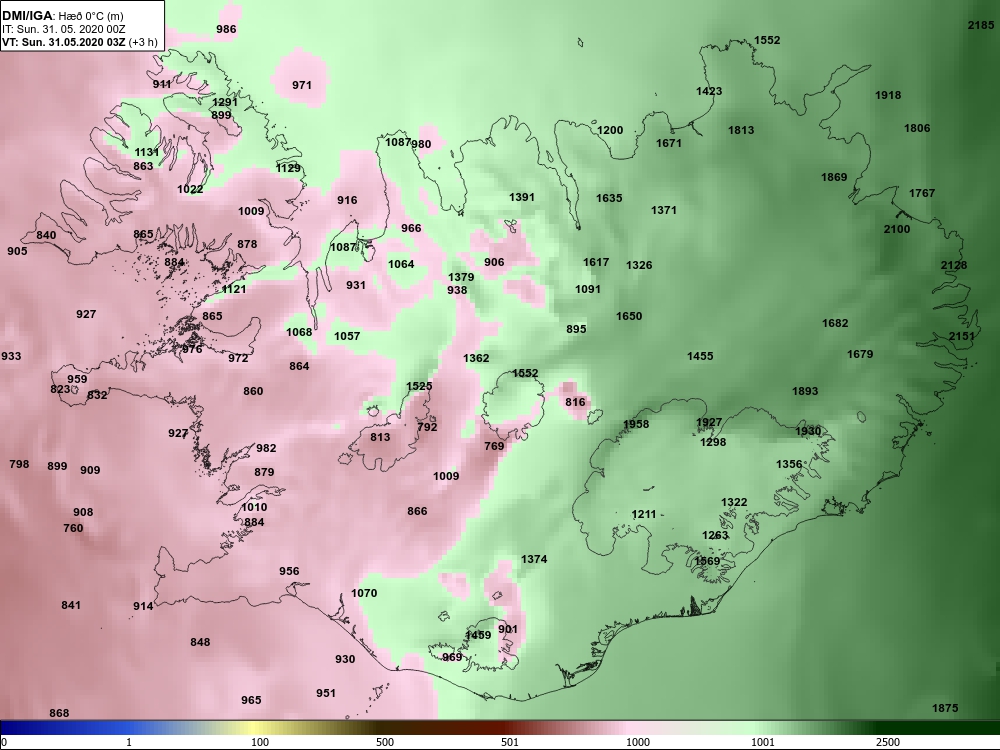1000x750 pixels.
Task: Click the map value 2128
Action: [x=954, y=265]
